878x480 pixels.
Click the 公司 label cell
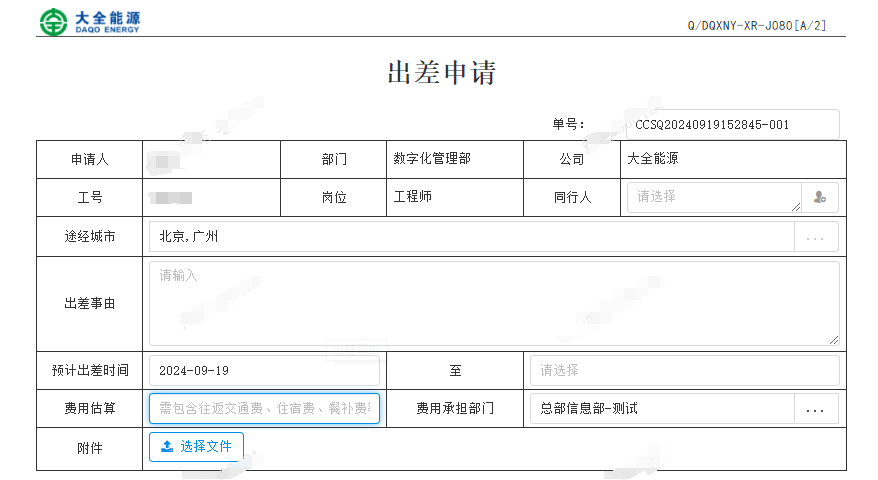[x=572, y=160]
